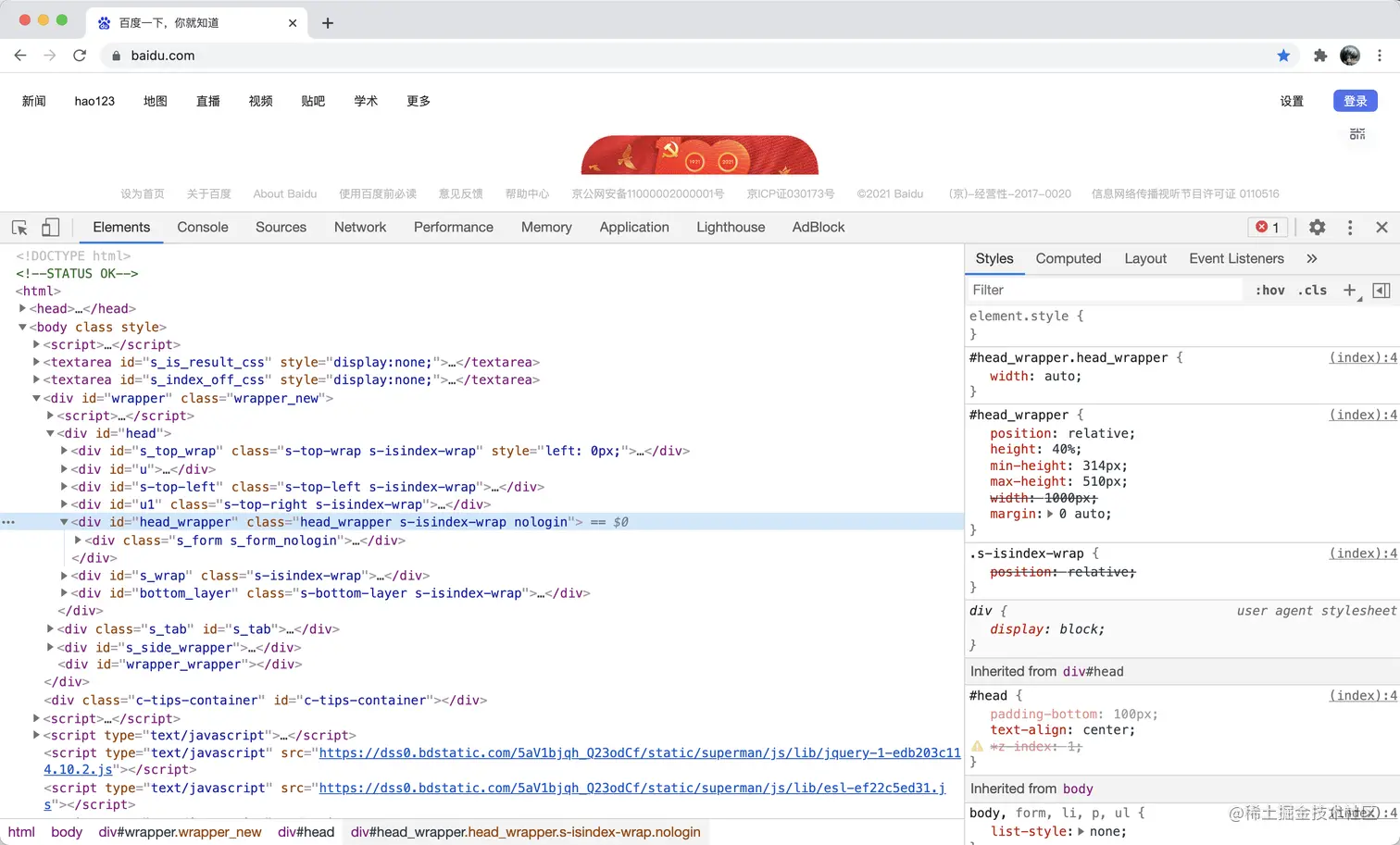Viewport: 1400px width, 845px height.
Task: Open the 新闻 news link
Action: coord(34,101)
